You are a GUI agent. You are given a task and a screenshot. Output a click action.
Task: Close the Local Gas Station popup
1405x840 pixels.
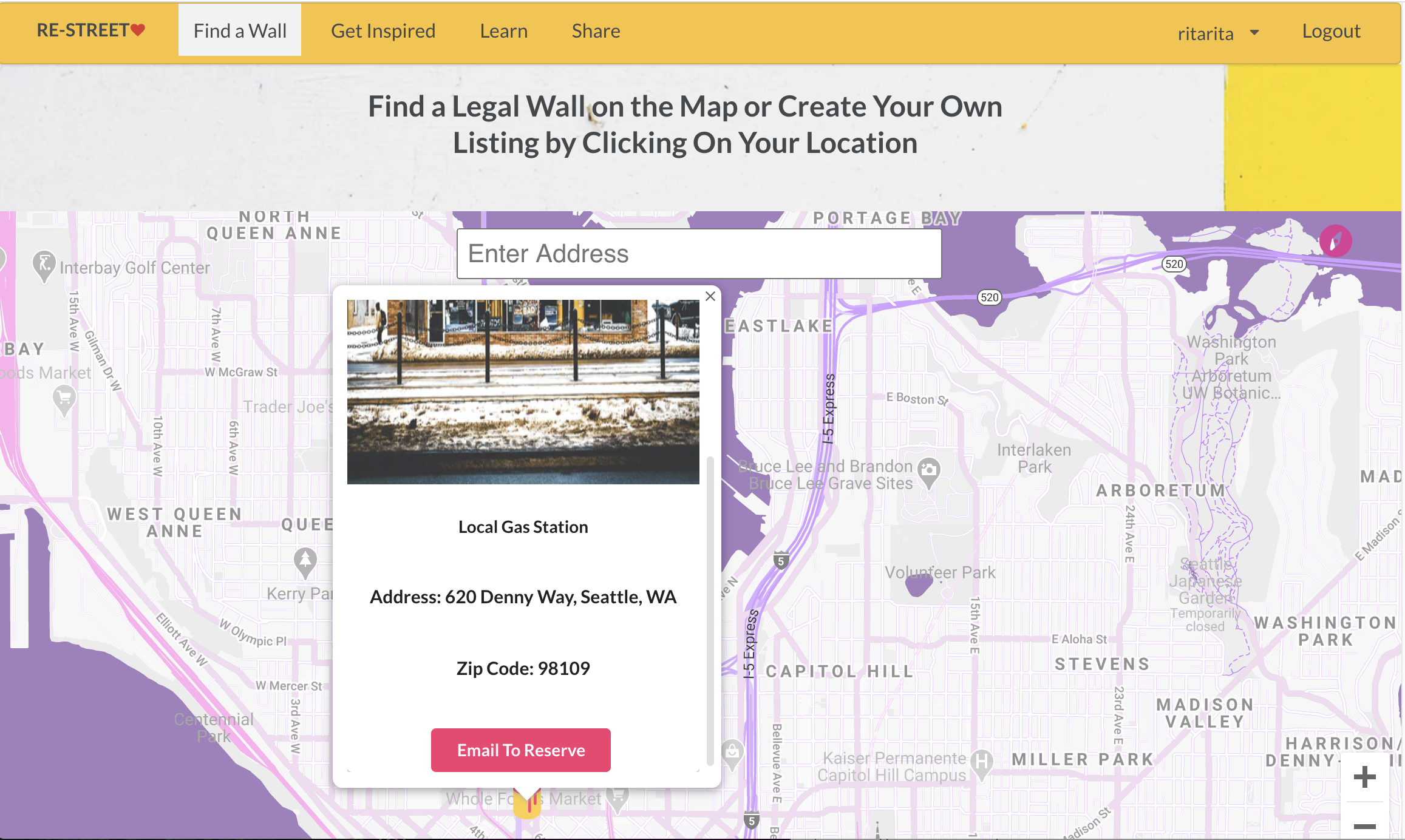[710, 296]
